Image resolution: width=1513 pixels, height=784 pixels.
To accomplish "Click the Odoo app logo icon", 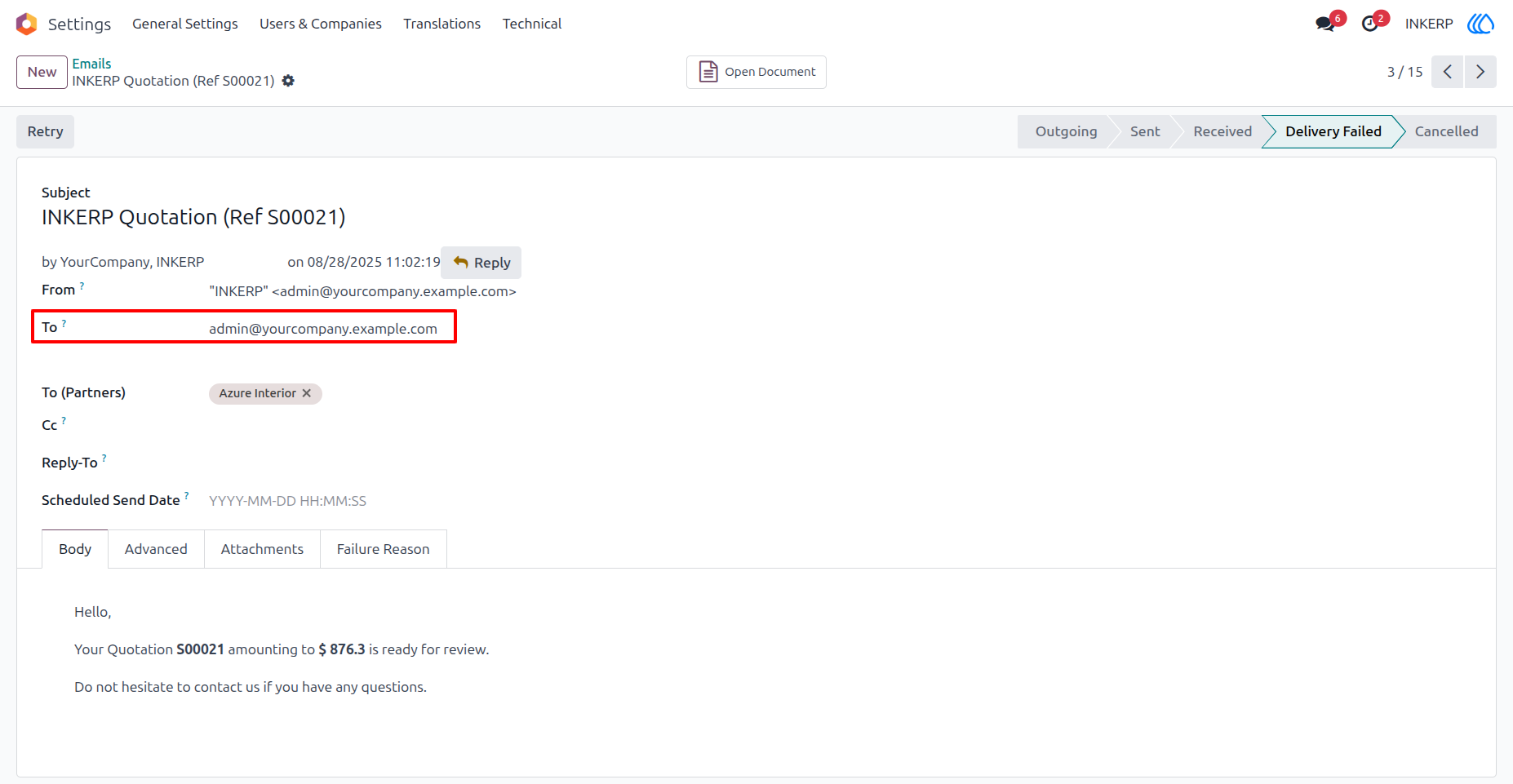I will tap(27, 24).
